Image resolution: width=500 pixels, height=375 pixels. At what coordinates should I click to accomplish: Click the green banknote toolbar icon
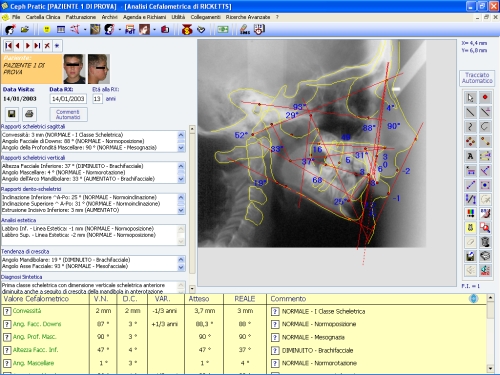[x=223, y=30]
